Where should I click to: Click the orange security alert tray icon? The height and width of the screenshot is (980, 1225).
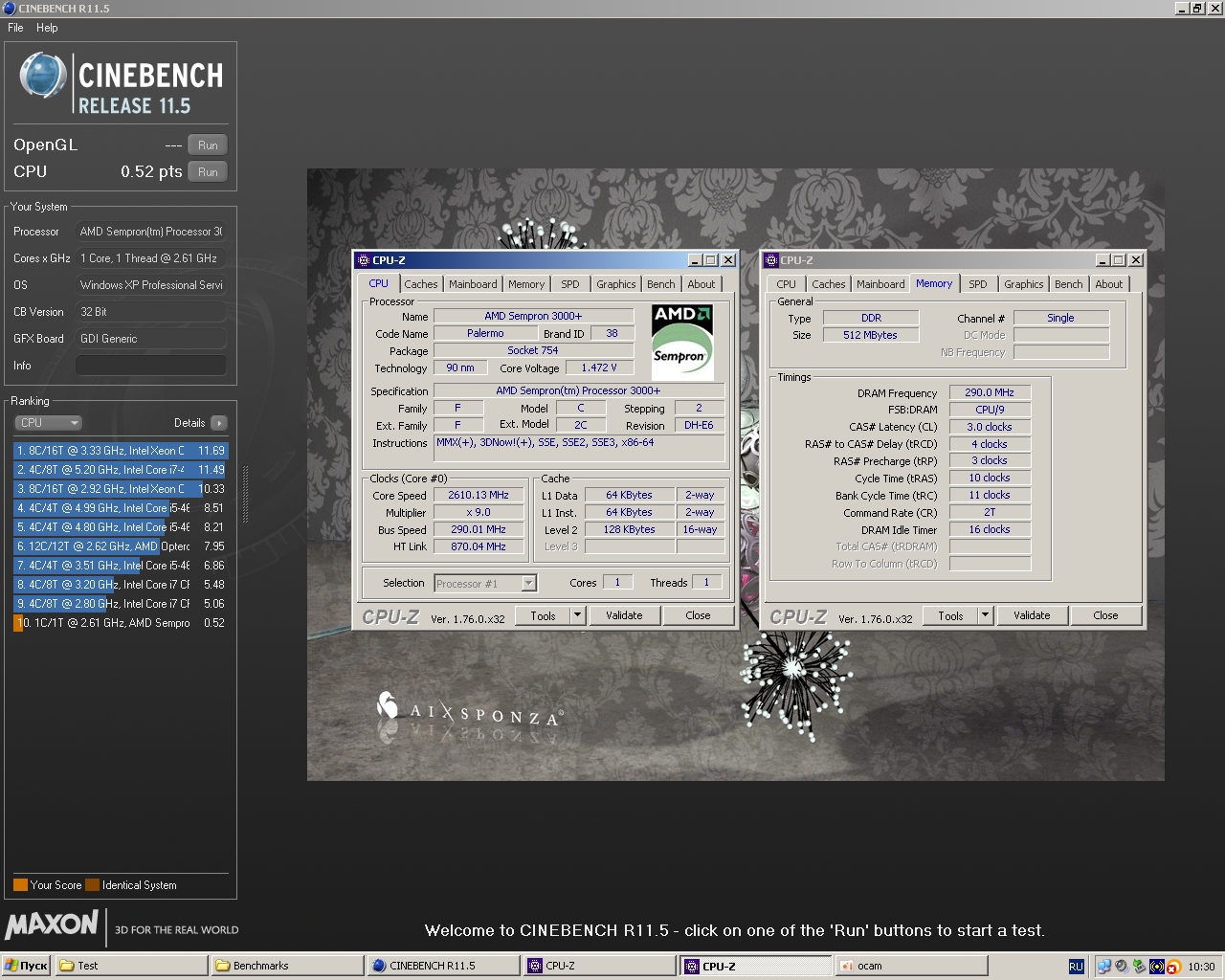click(1173, 967)
